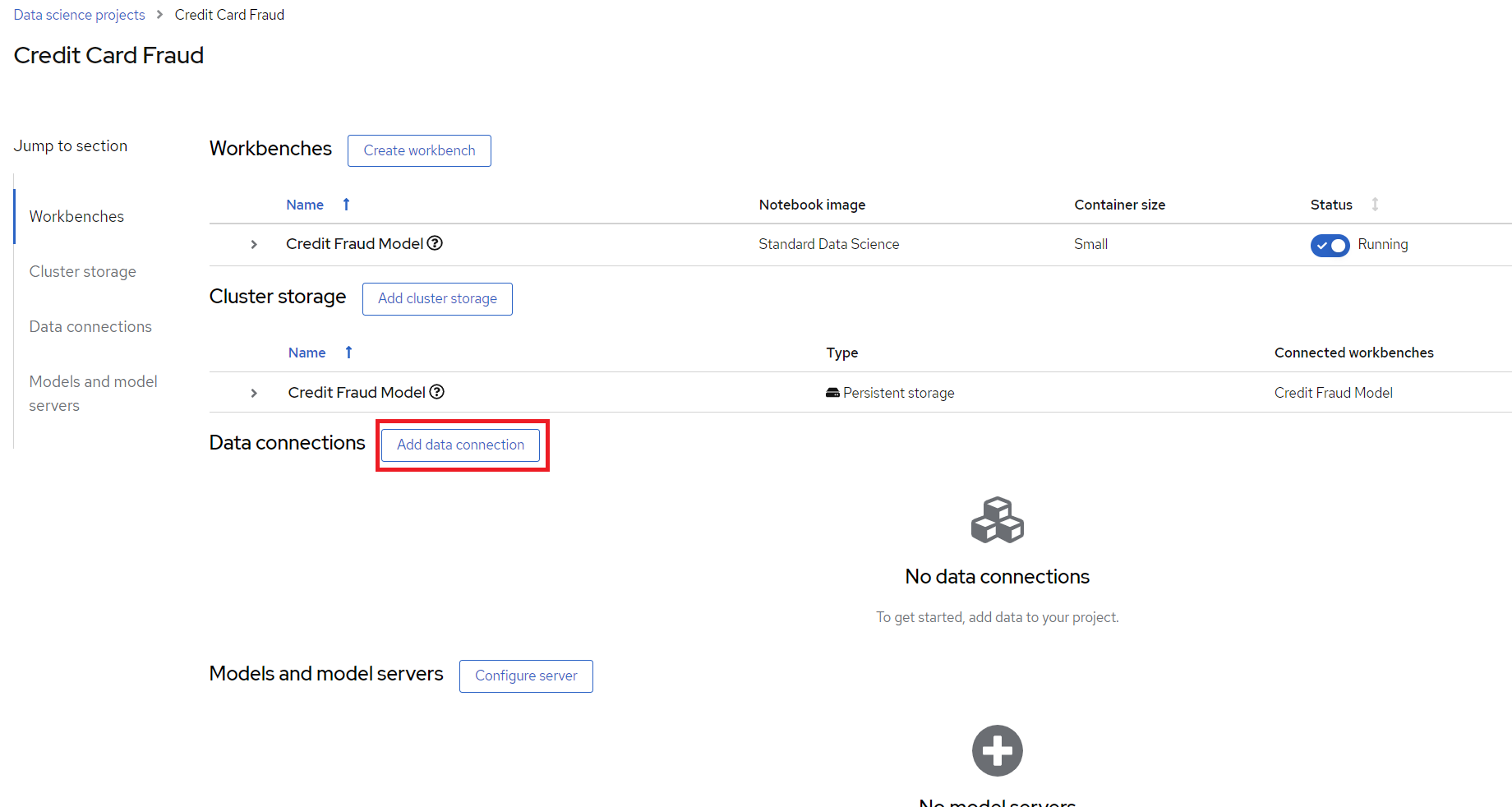
Task: Expand Credit Fraud Model workbench row
Action: (254, 244)
